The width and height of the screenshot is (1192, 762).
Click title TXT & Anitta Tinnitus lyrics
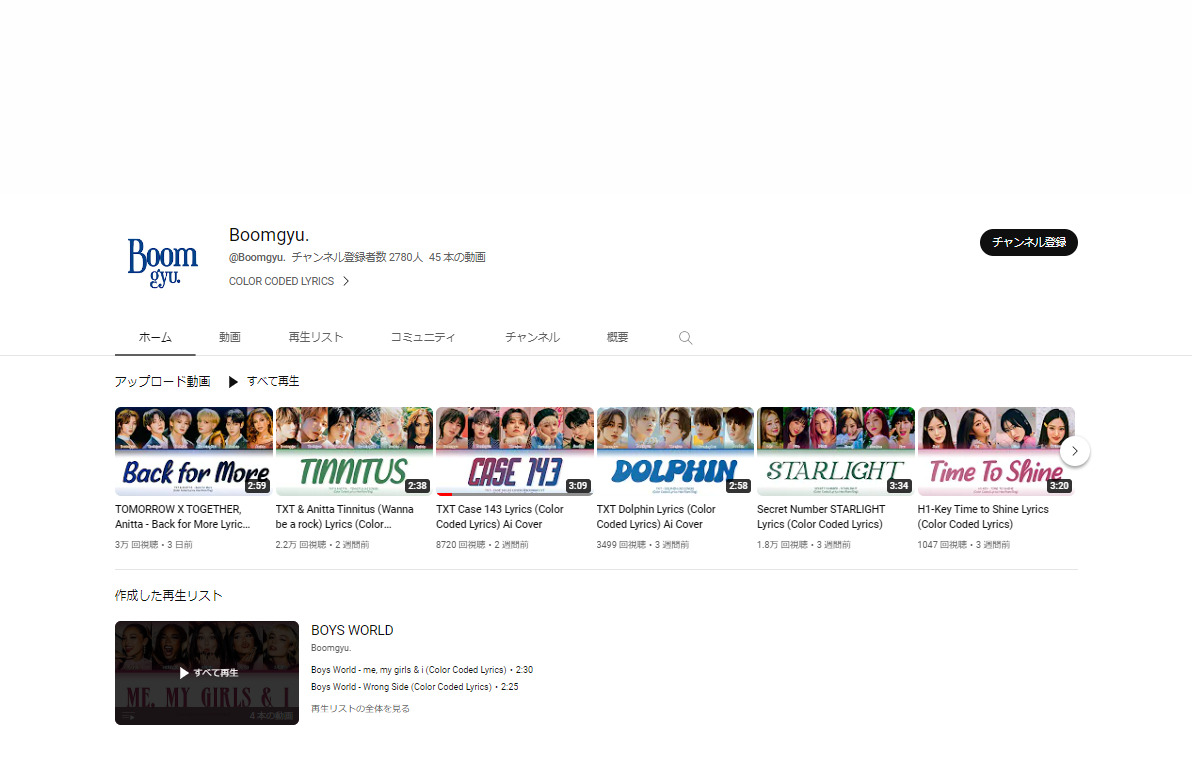click(344, 516)
